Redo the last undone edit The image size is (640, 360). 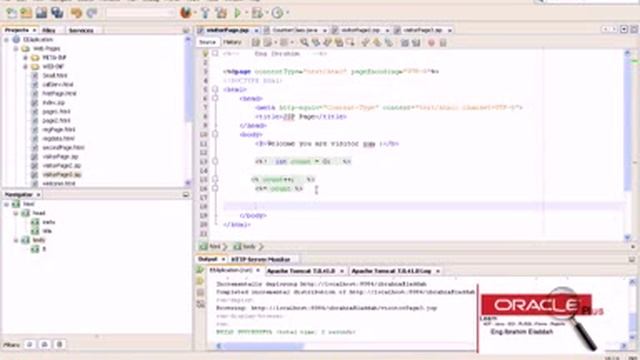91,13
